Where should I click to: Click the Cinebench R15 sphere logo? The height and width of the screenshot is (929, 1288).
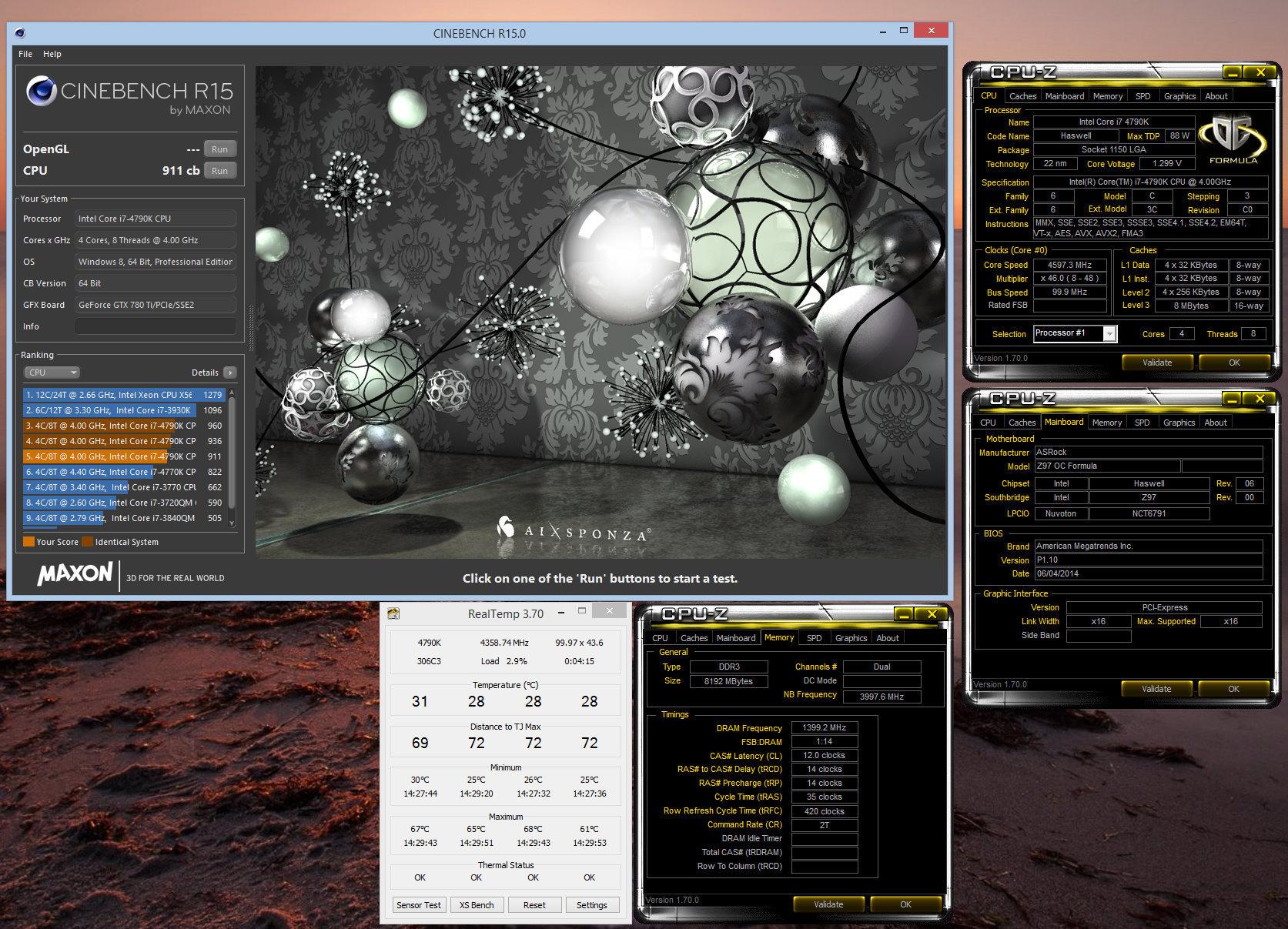[42, 92]
